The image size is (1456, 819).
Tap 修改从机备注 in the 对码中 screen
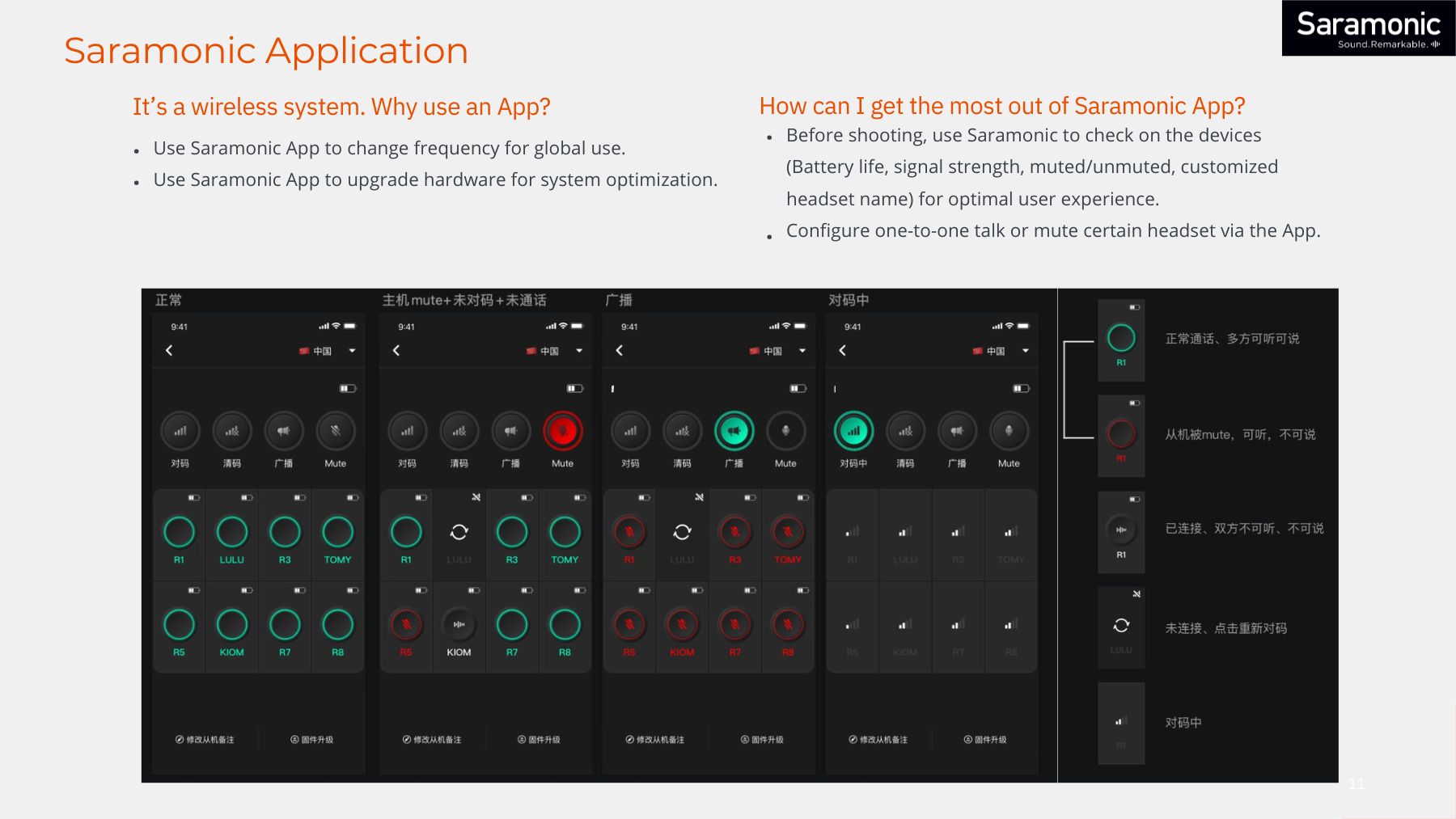pyautogui.click(x=878, y=740)
